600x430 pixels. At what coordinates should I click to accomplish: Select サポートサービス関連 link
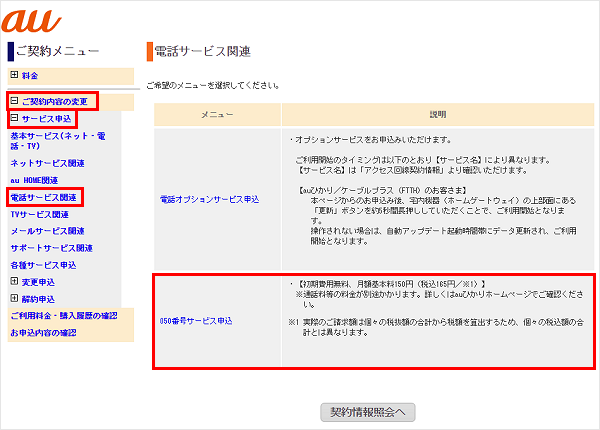(51, 248)
